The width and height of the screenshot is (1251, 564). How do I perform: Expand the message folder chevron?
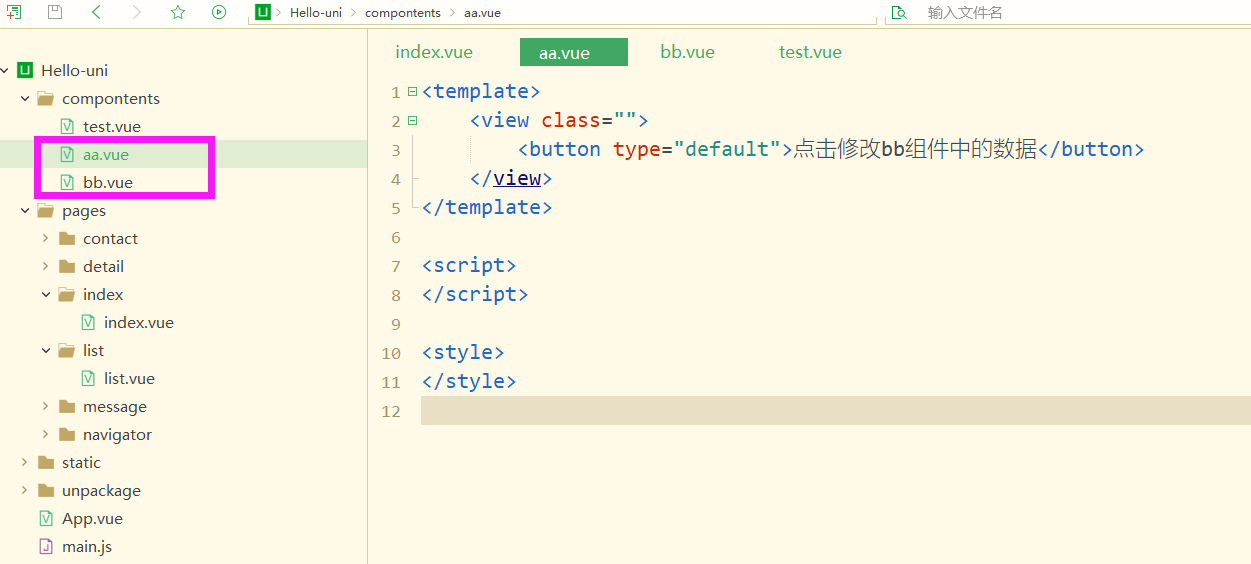(46, 406)
